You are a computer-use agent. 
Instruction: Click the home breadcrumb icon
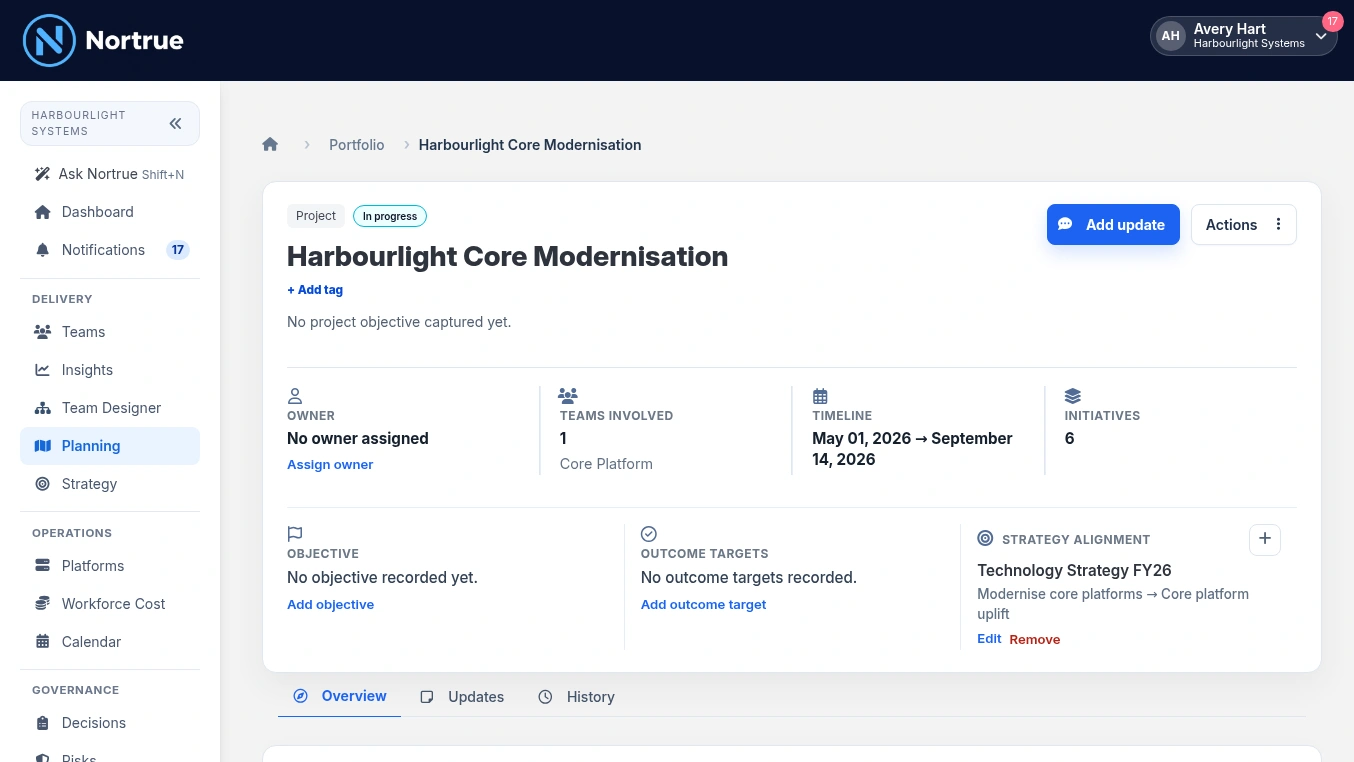point(270,144)
